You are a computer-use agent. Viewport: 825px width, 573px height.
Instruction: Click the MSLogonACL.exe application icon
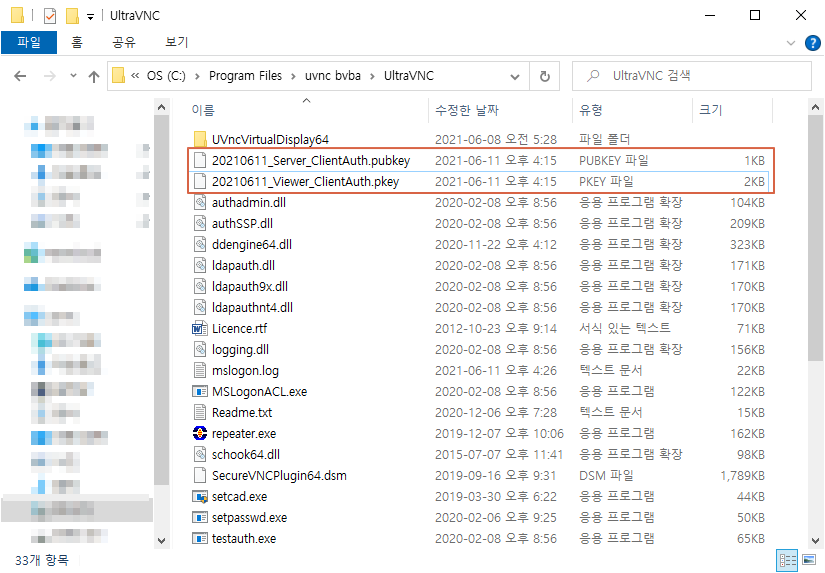200,391
